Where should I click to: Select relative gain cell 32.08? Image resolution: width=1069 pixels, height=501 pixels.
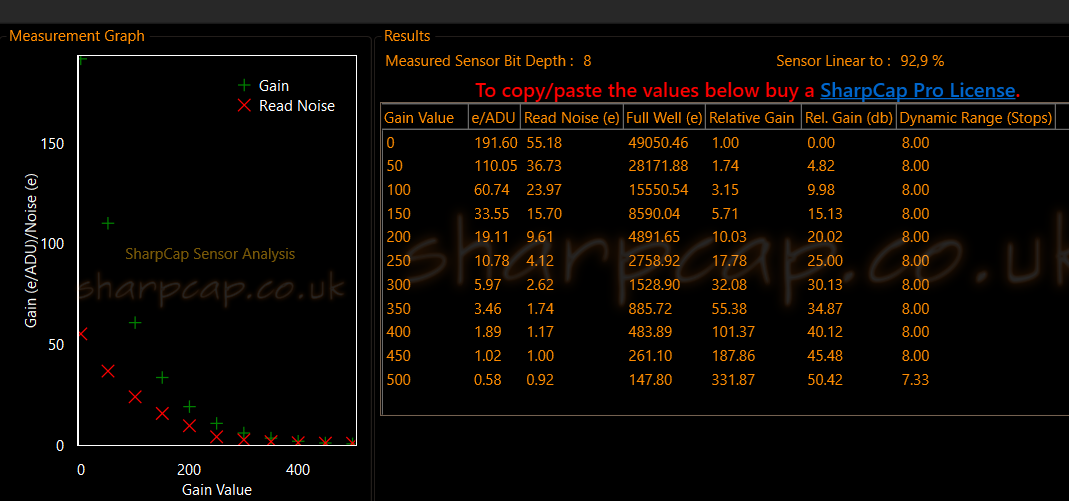click(729, 284)
